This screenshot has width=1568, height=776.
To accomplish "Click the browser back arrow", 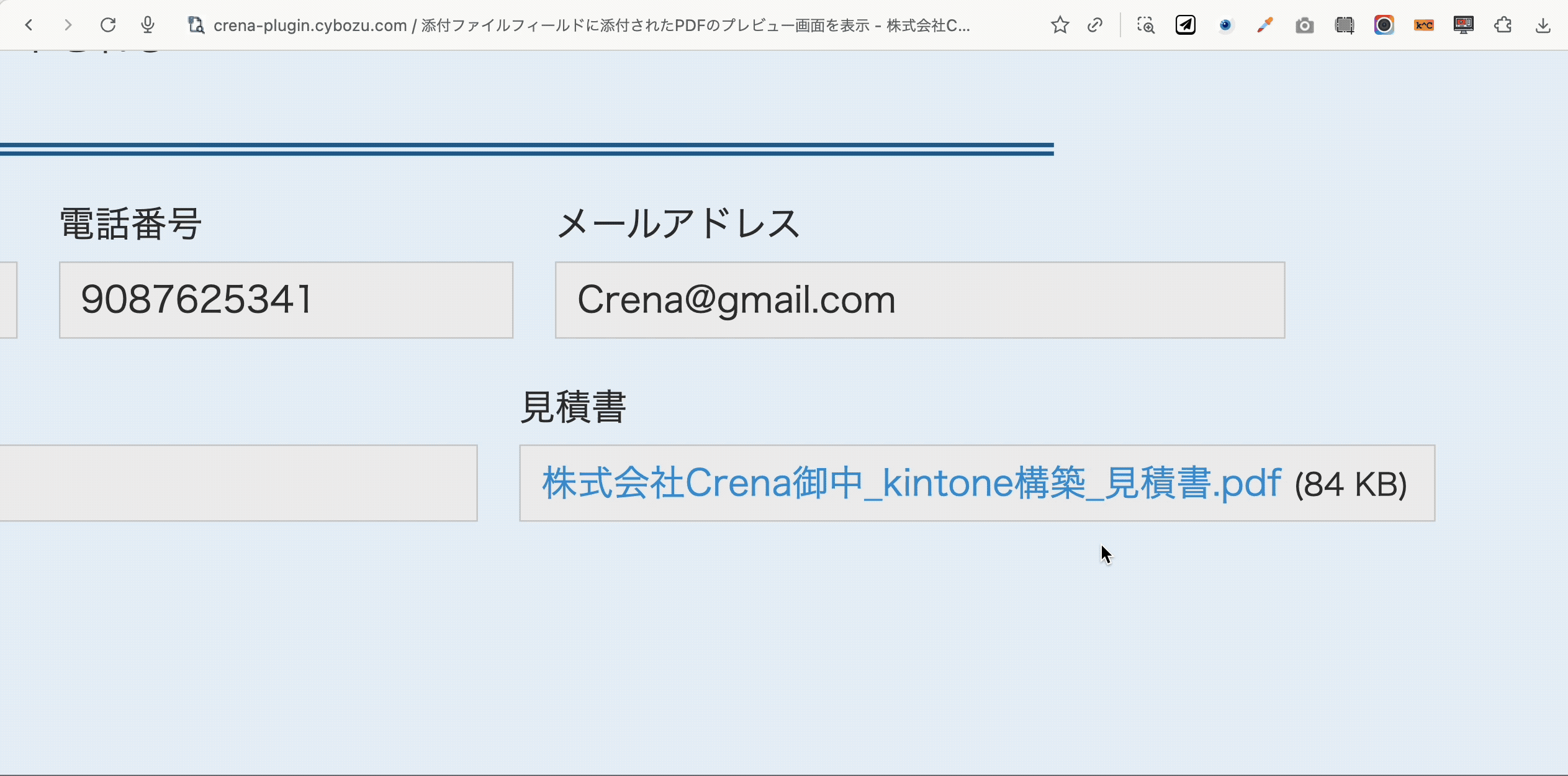I will click(x=29, y=25).
